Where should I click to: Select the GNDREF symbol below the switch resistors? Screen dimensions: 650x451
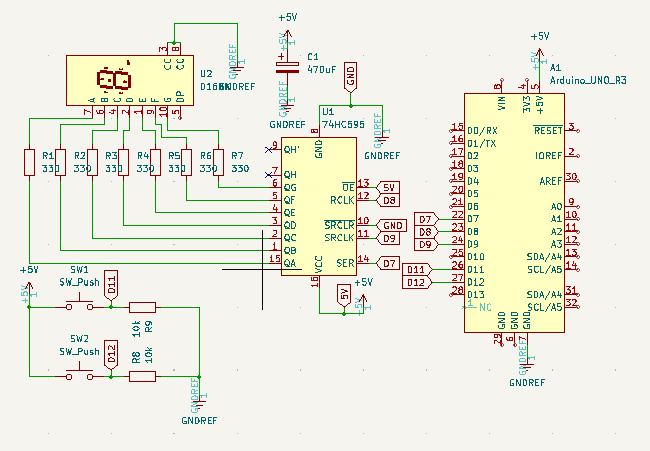(199, 402)
